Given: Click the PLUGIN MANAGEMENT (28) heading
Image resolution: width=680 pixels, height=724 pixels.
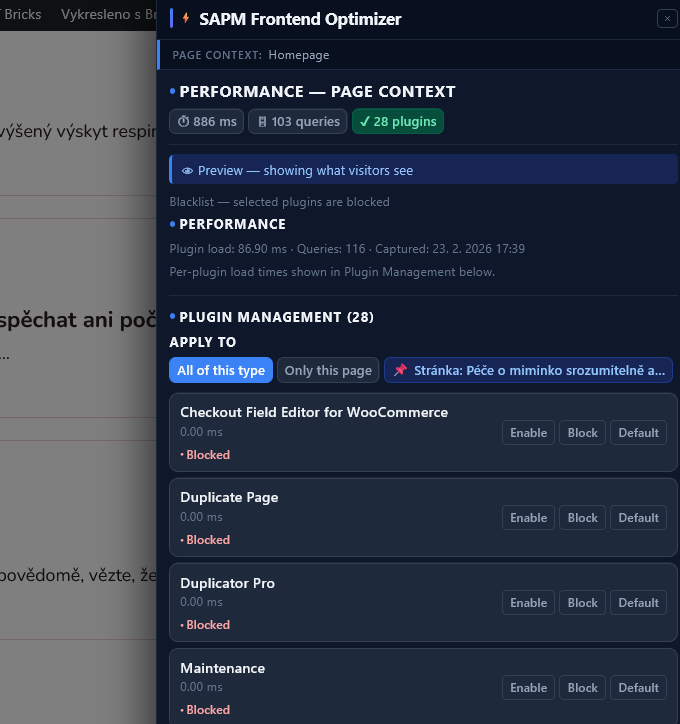Looking at the screenshot, I should coord(276,317).
